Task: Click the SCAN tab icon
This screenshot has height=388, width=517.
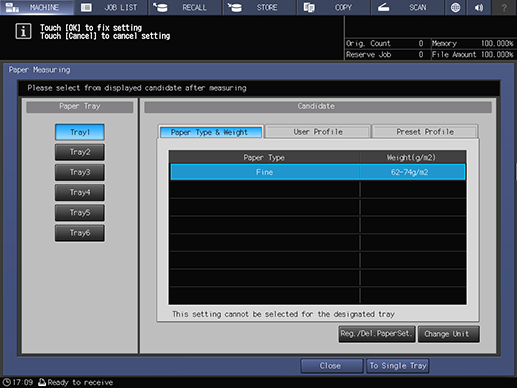Action: click(384, 7)
